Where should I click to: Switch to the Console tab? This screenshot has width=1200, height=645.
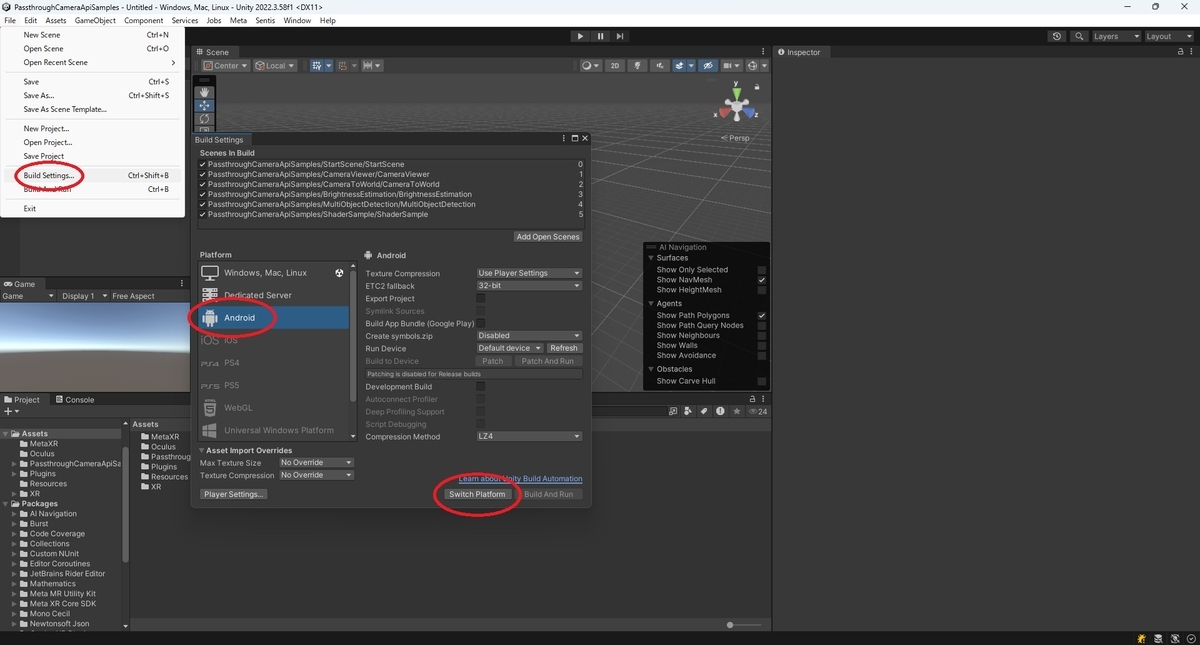tap(75, 399)
